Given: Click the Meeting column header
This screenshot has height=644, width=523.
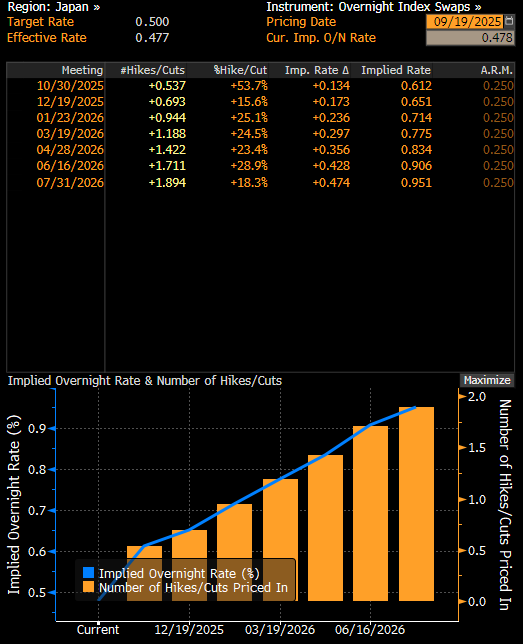Looking at the screenshot, I should pos(82,70).
